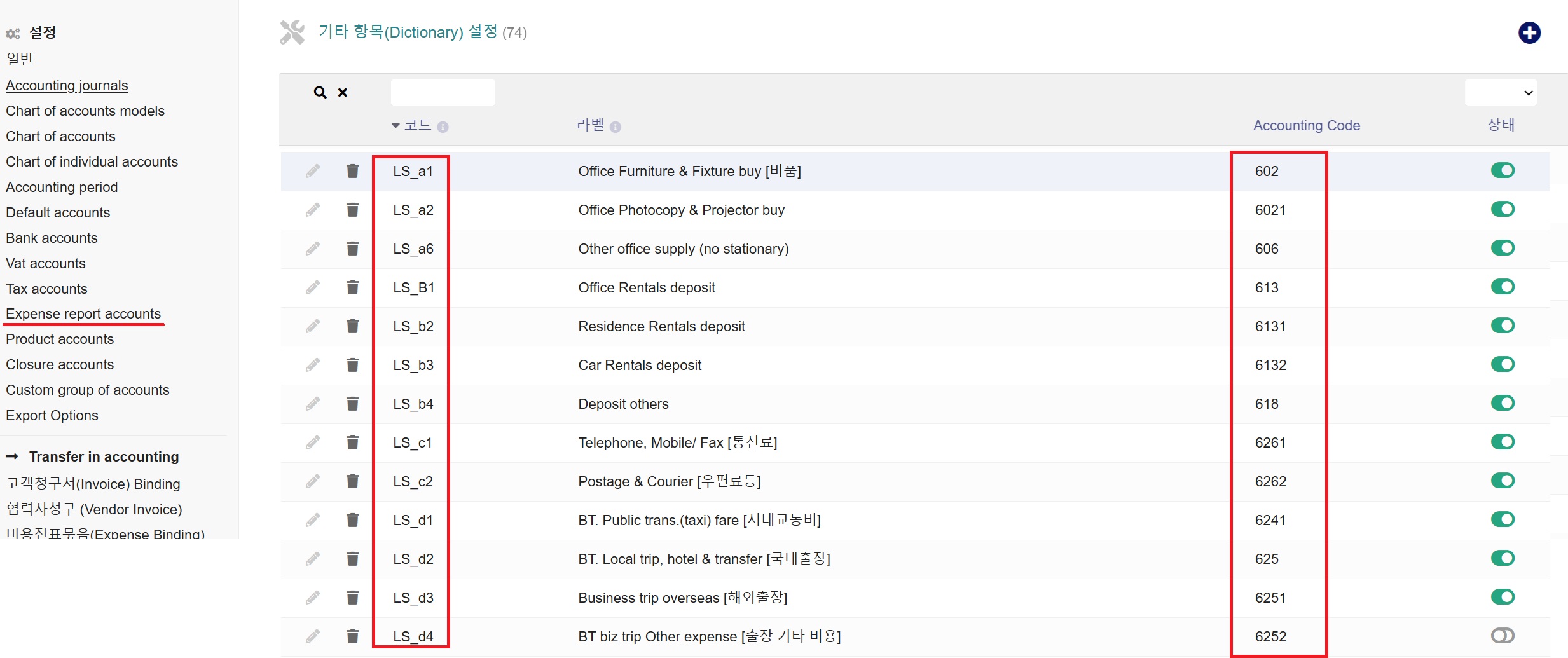Disable the LS_a1 Office Furniture status toggle
This screenshot has height=658, width=1568.
point(1502,170)
